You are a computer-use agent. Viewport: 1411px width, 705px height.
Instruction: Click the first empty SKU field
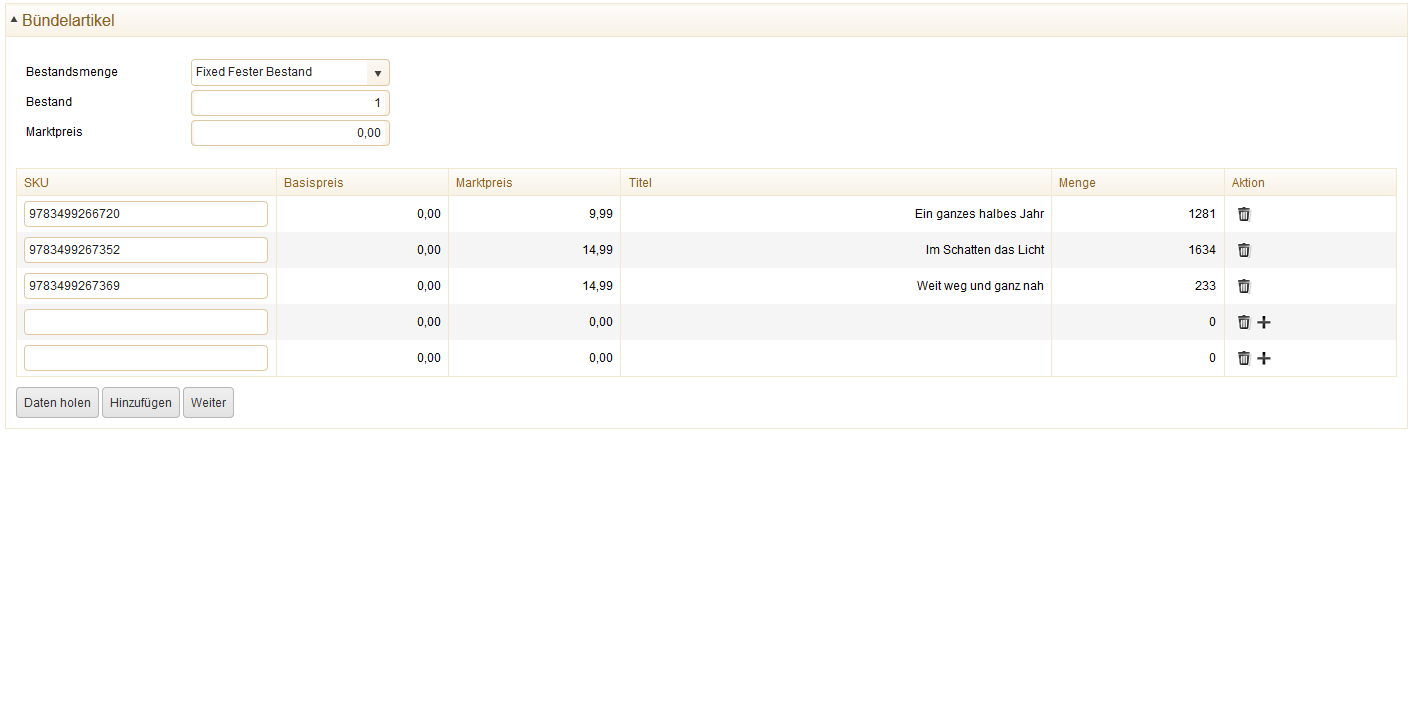(x=146, y=322)
